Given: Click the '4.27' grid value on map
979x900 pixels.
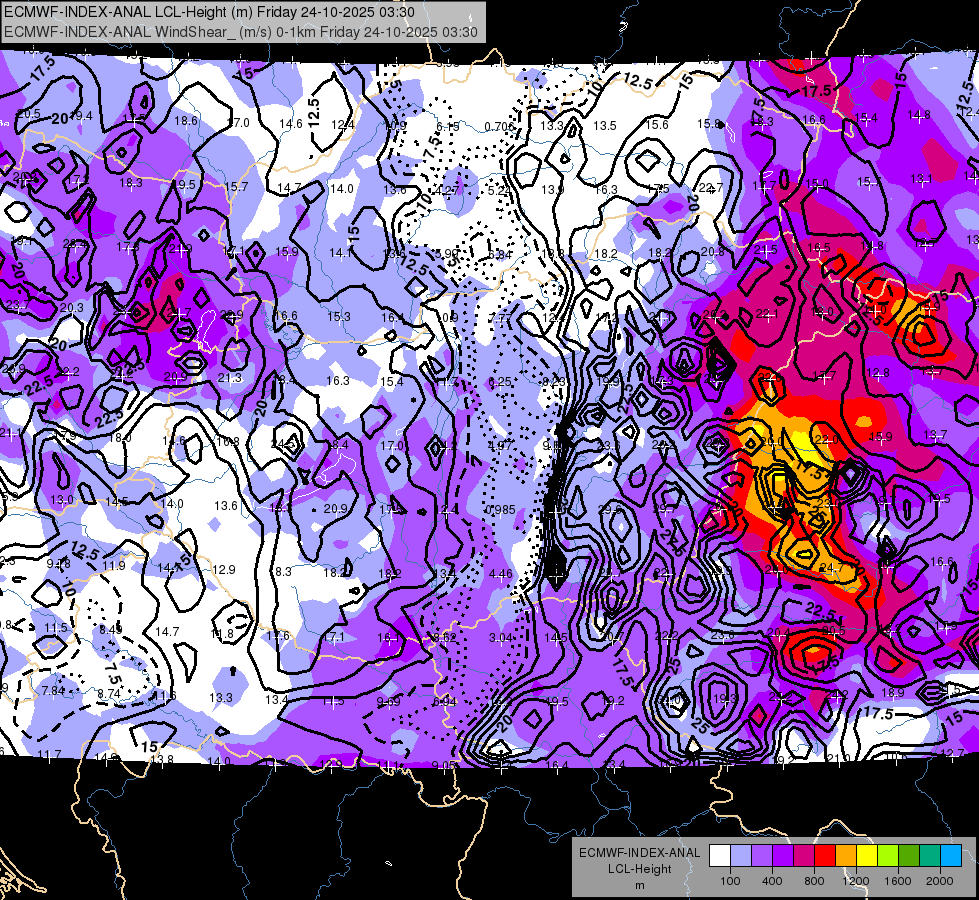Looking at the screenshot, I should point(447,190).
